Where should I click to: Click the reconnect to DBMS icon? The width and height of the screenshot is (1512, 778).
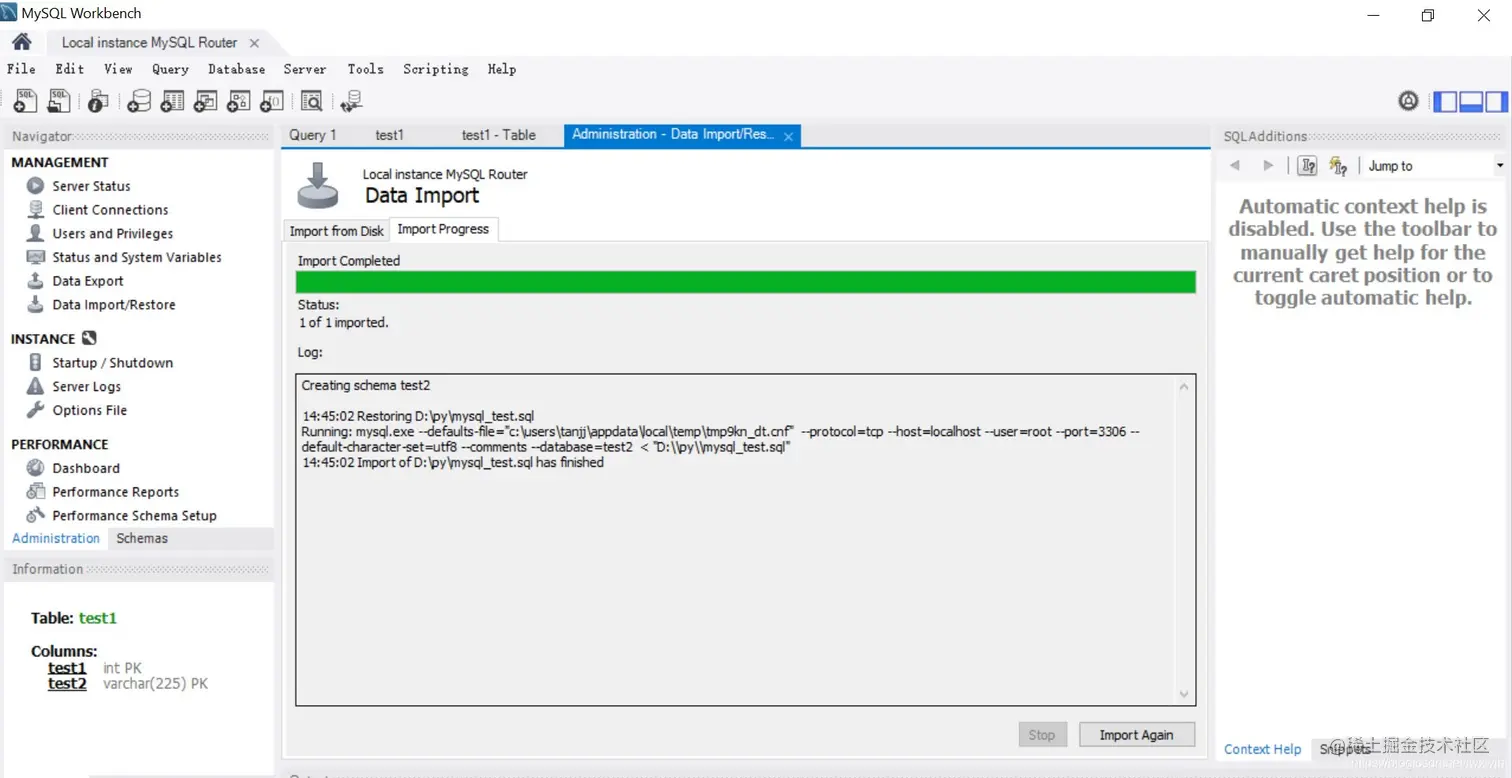tap(351, 101)
